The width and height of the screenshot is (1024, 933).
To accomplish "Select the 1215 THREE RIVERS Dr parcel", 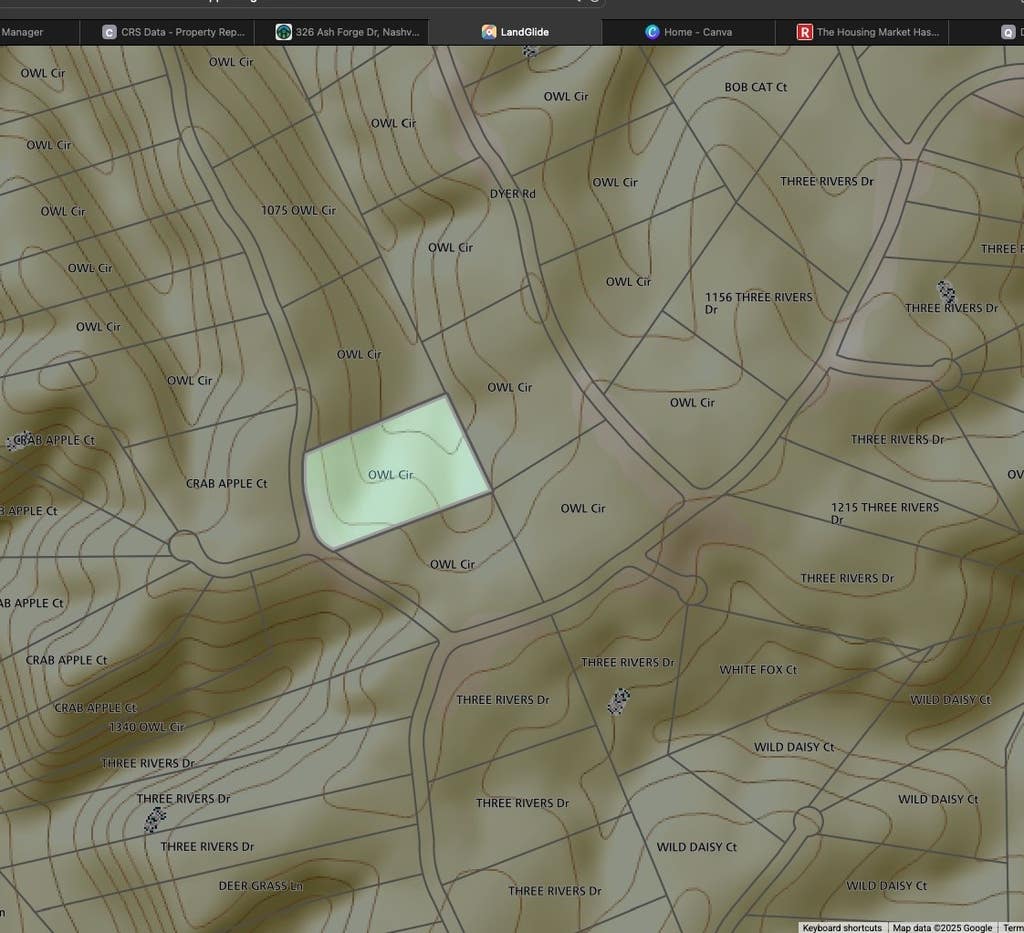I will [x=884, y=513].
